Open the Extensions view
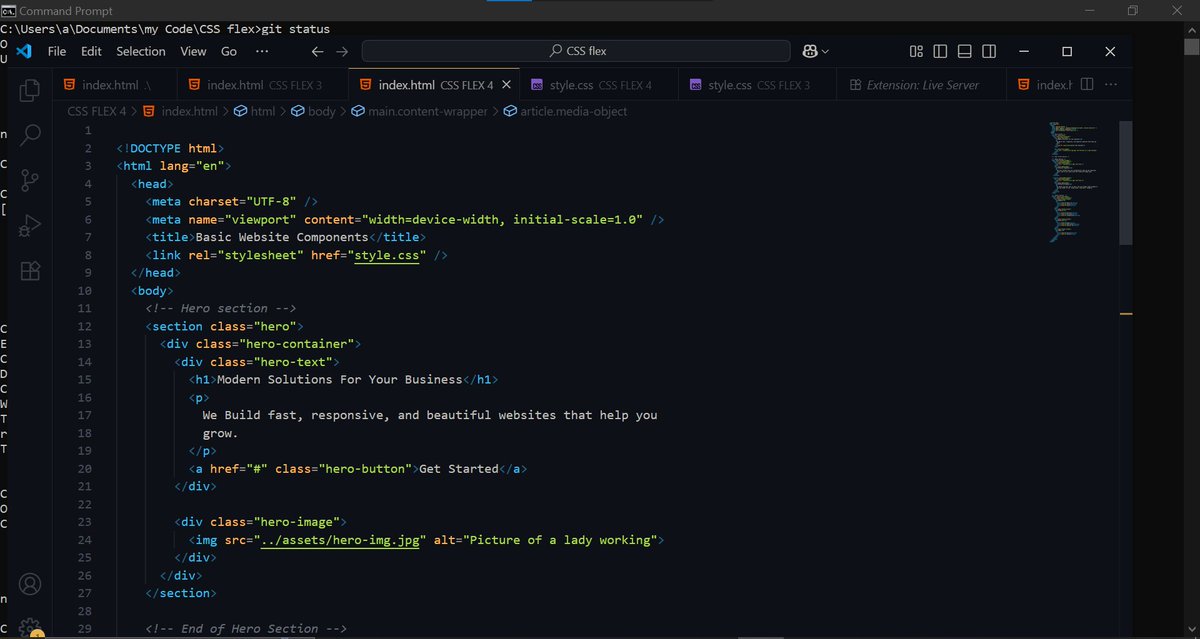 click(x=30, y=271)
